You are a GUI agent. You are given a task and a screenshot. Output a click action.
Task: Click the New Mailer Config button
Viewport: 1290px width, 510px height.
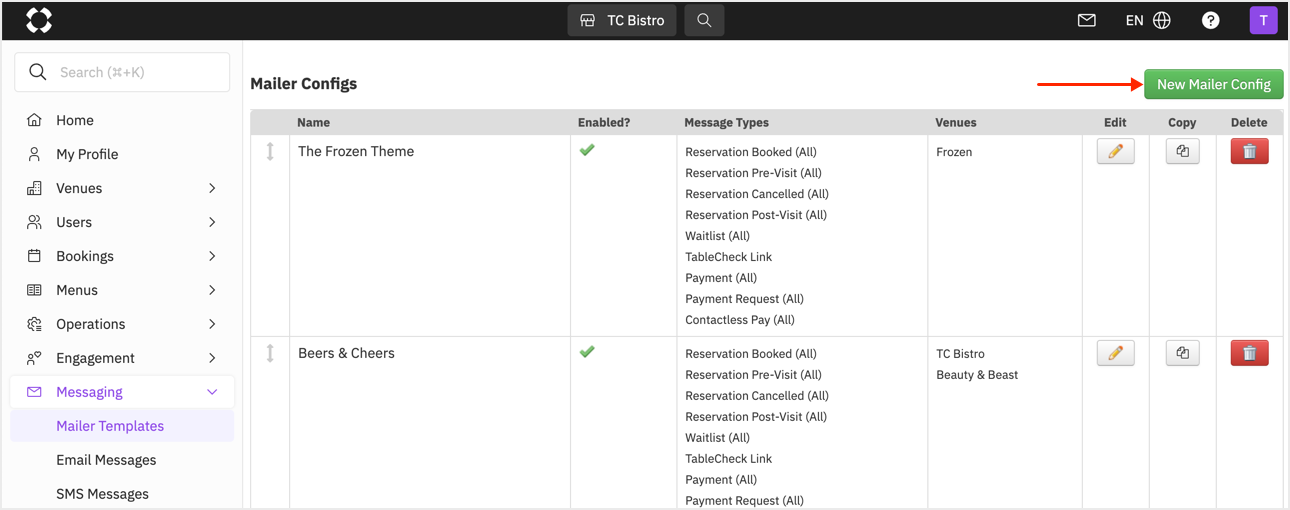click(x=1214, y=84)
